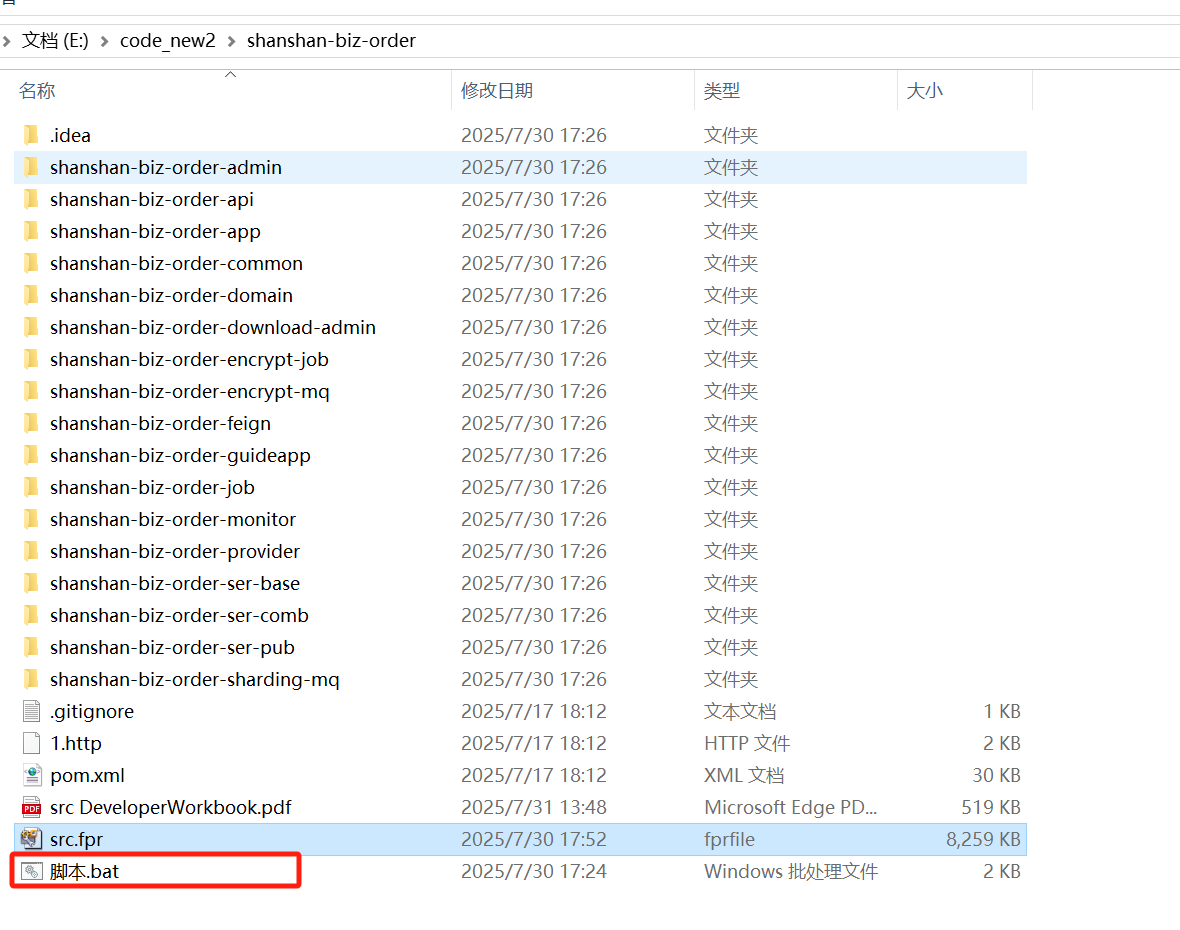
Task: Select shanshan-biz-order-encrypt-job folder name
Action: (x=189, y=359)
